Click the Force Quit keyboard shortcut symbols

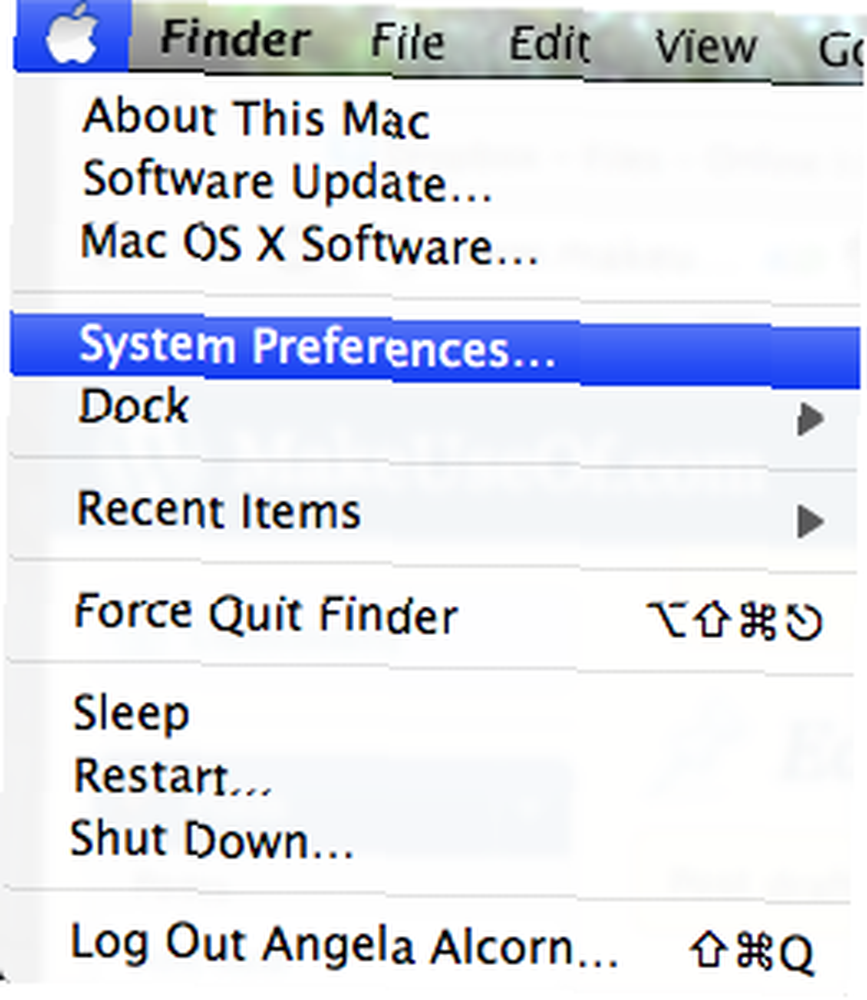point(734,620)
